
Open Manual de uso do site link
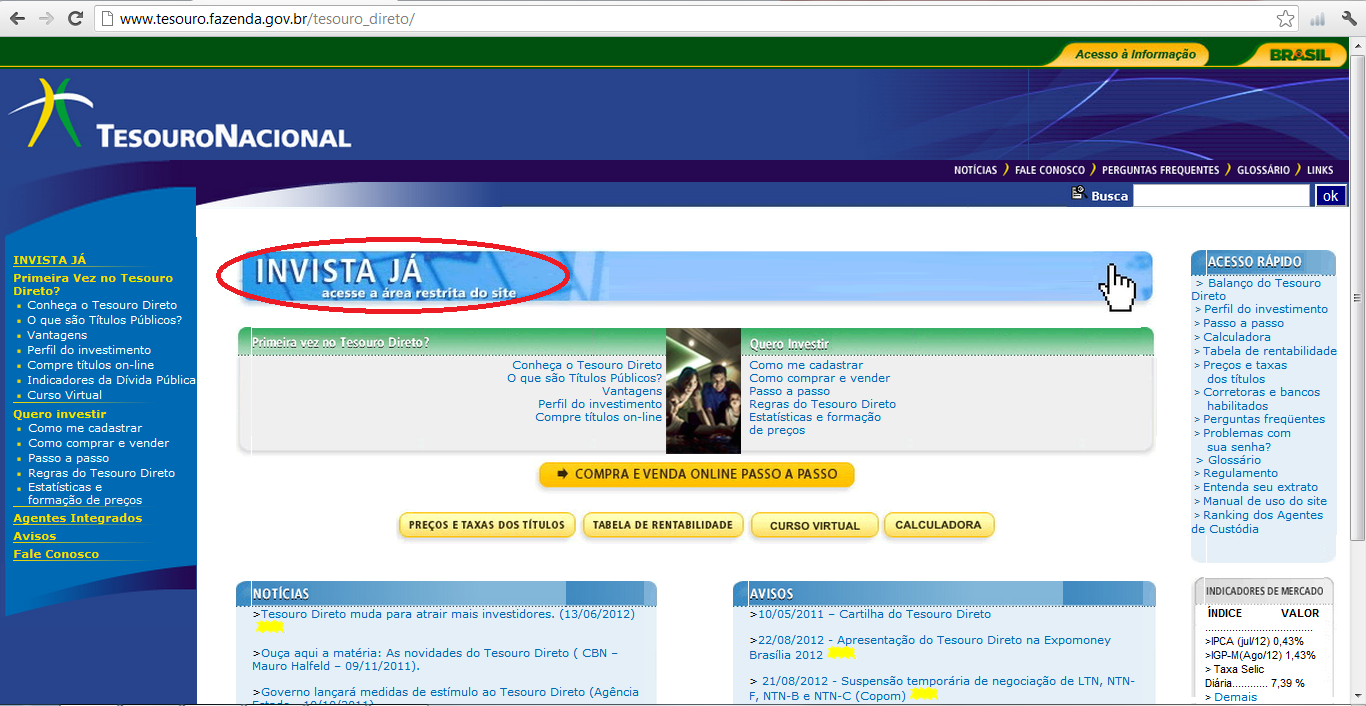click(x=1264, y=501)
